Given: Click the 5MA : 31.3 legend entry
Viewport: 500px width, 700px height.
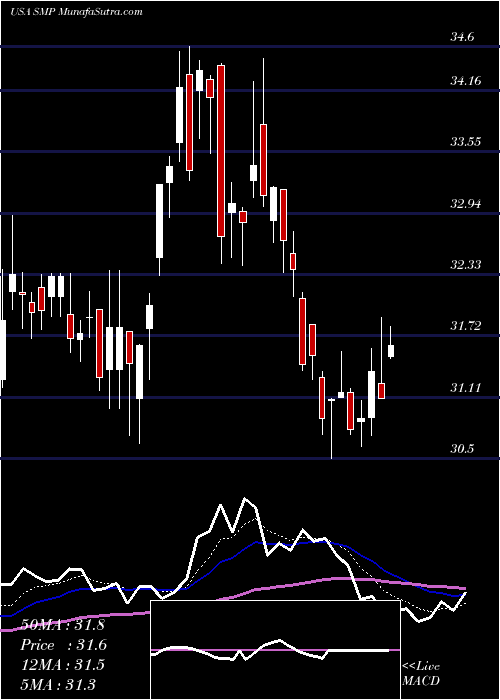Looking at the screenshot, I should 58,684.
